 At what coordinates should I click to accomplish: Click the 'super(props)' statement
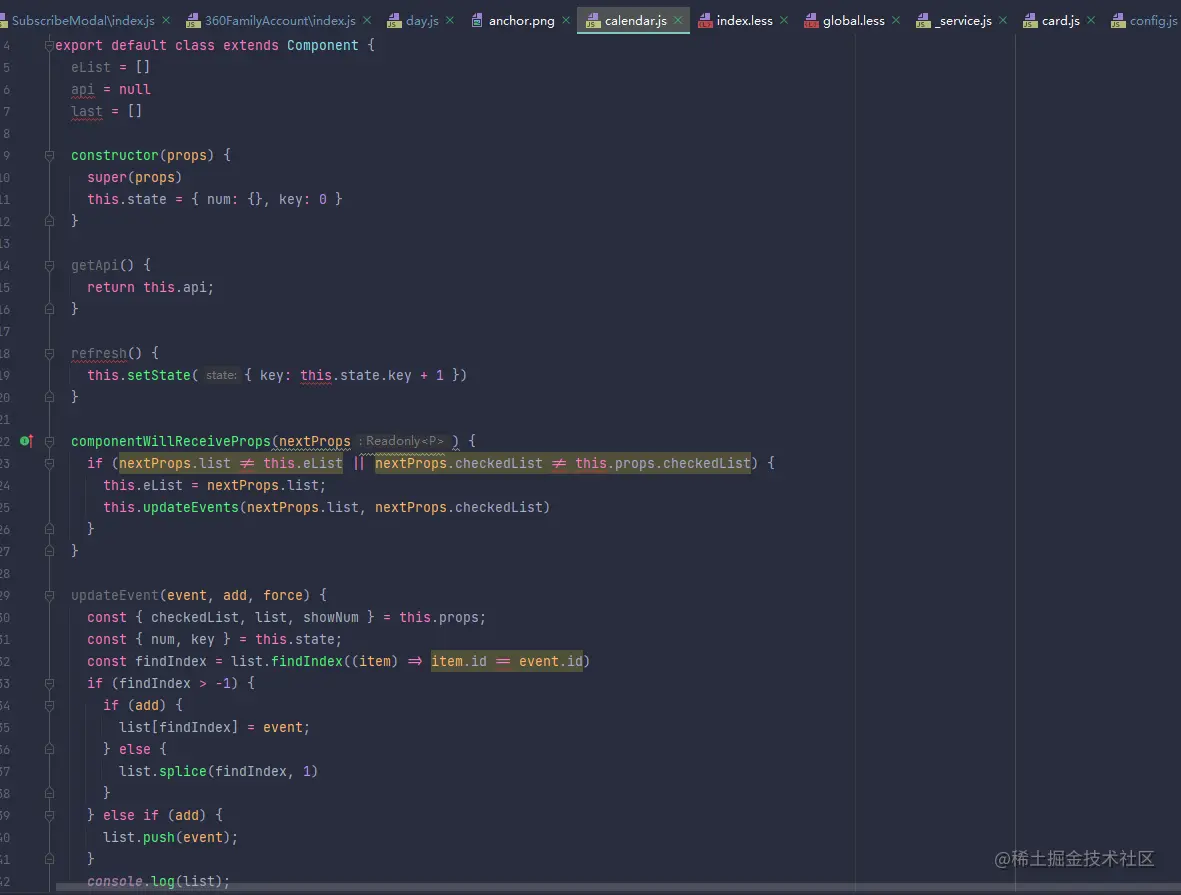tap(134, 177)
